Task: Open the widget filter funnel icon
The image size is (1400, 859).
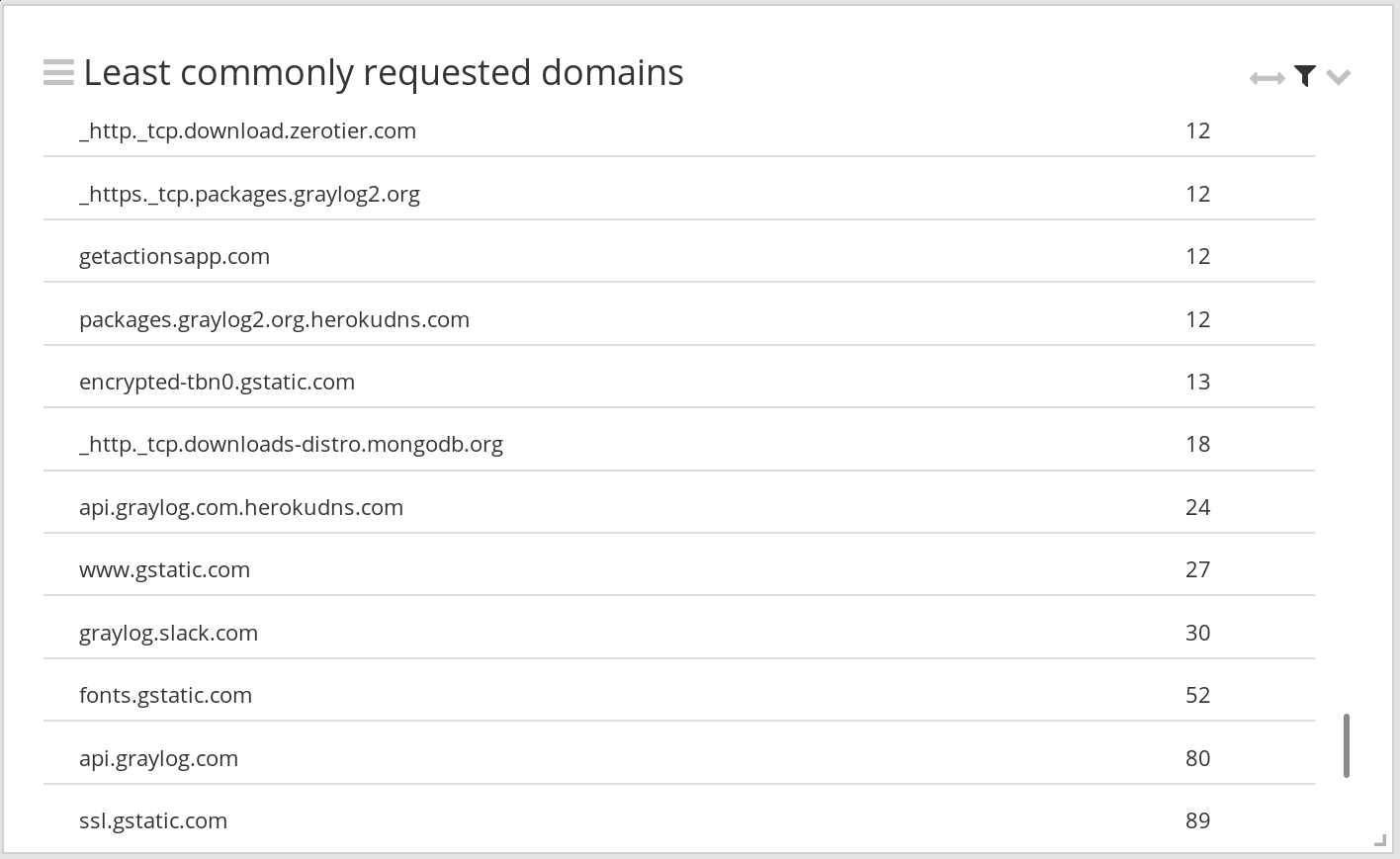Action: tap(1305, 76)
